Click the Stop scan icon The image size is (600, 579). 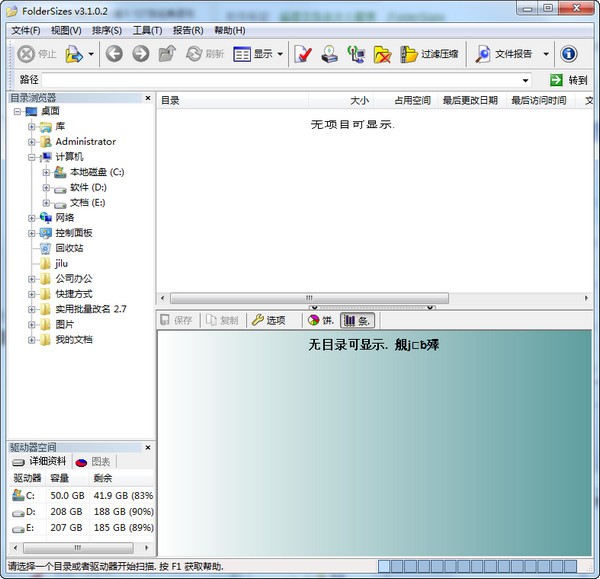coord(26,54)
